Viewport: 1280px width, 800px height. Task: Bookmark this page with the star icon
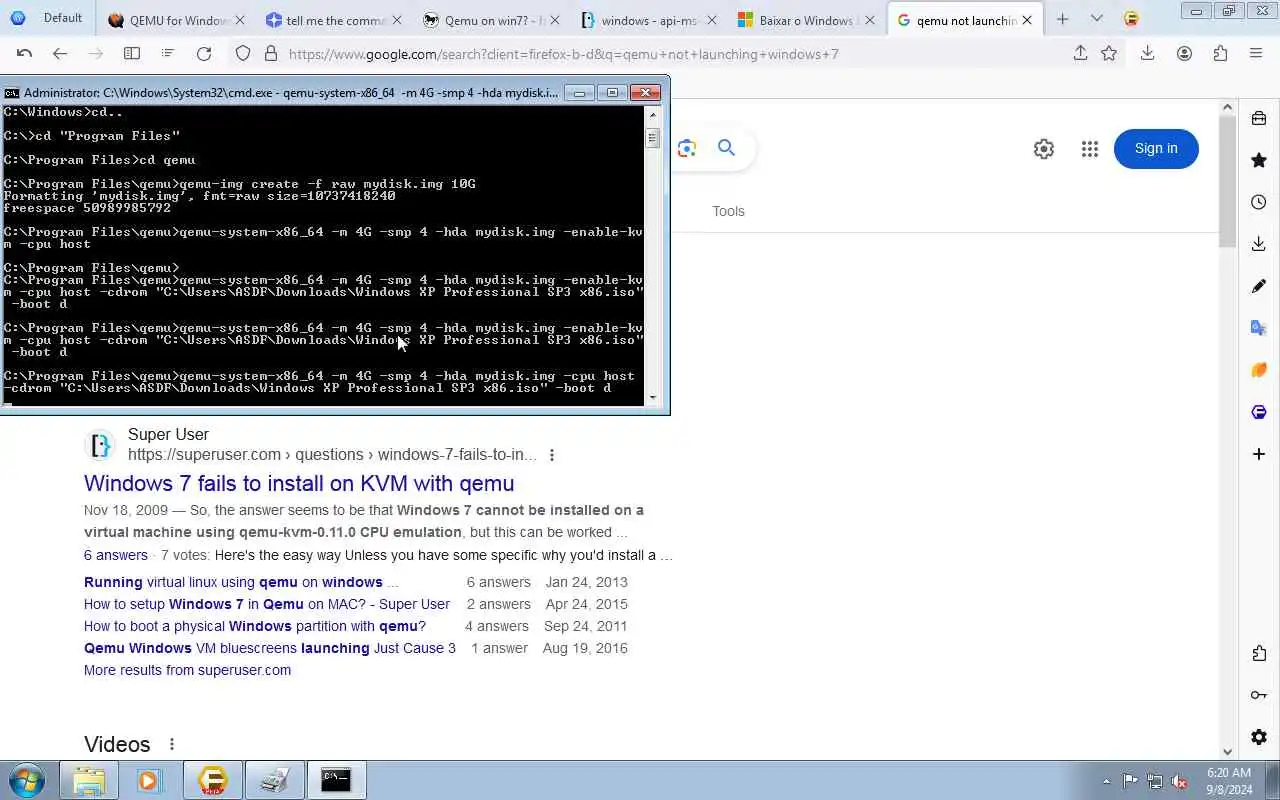point(1109,54)
